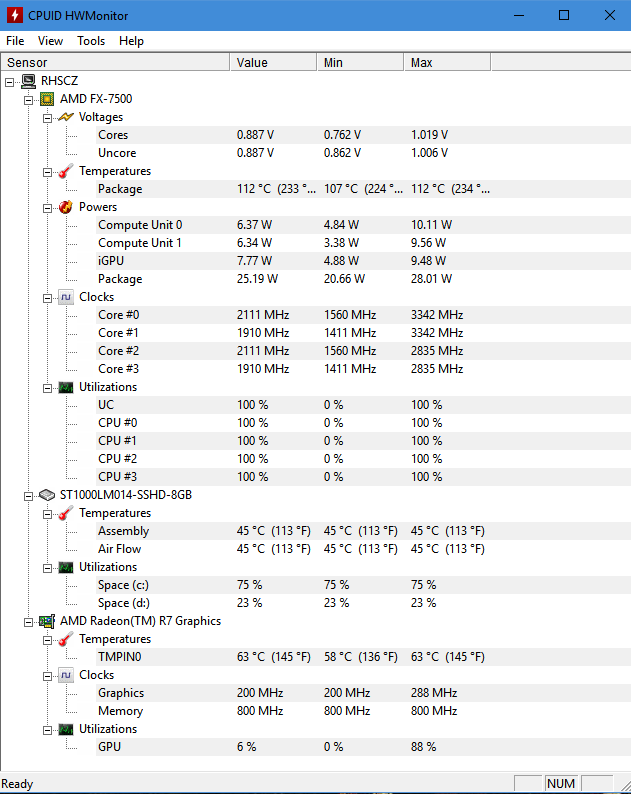Collapse the CPU Utilizations section

pyautogui.click(x=48, y=387)
